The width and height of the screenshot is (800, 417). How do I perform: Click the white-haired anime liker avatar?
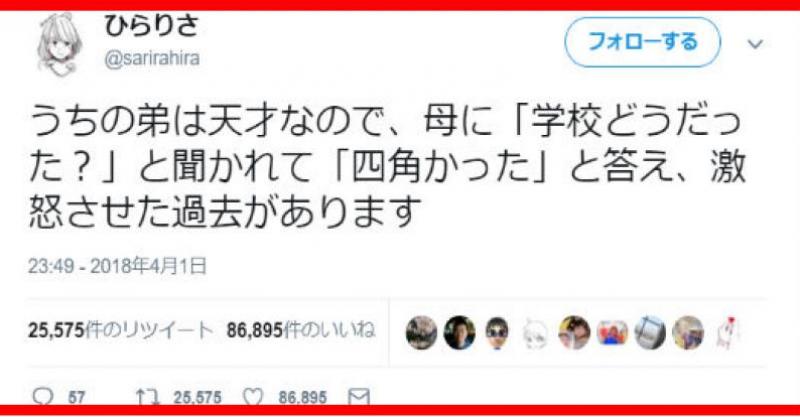[535, 333]
